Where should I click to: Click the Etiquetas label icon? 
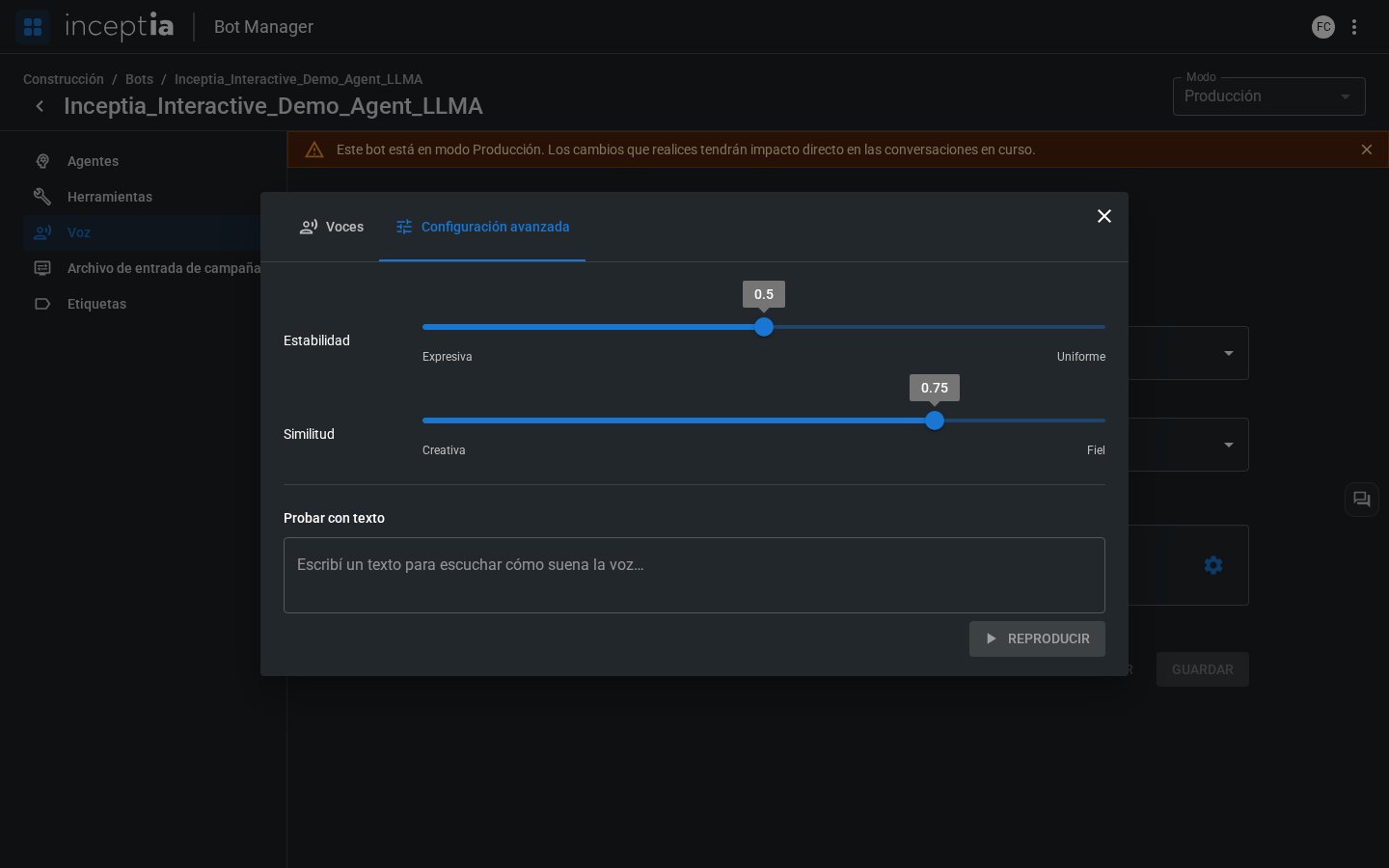click(42, 304)
